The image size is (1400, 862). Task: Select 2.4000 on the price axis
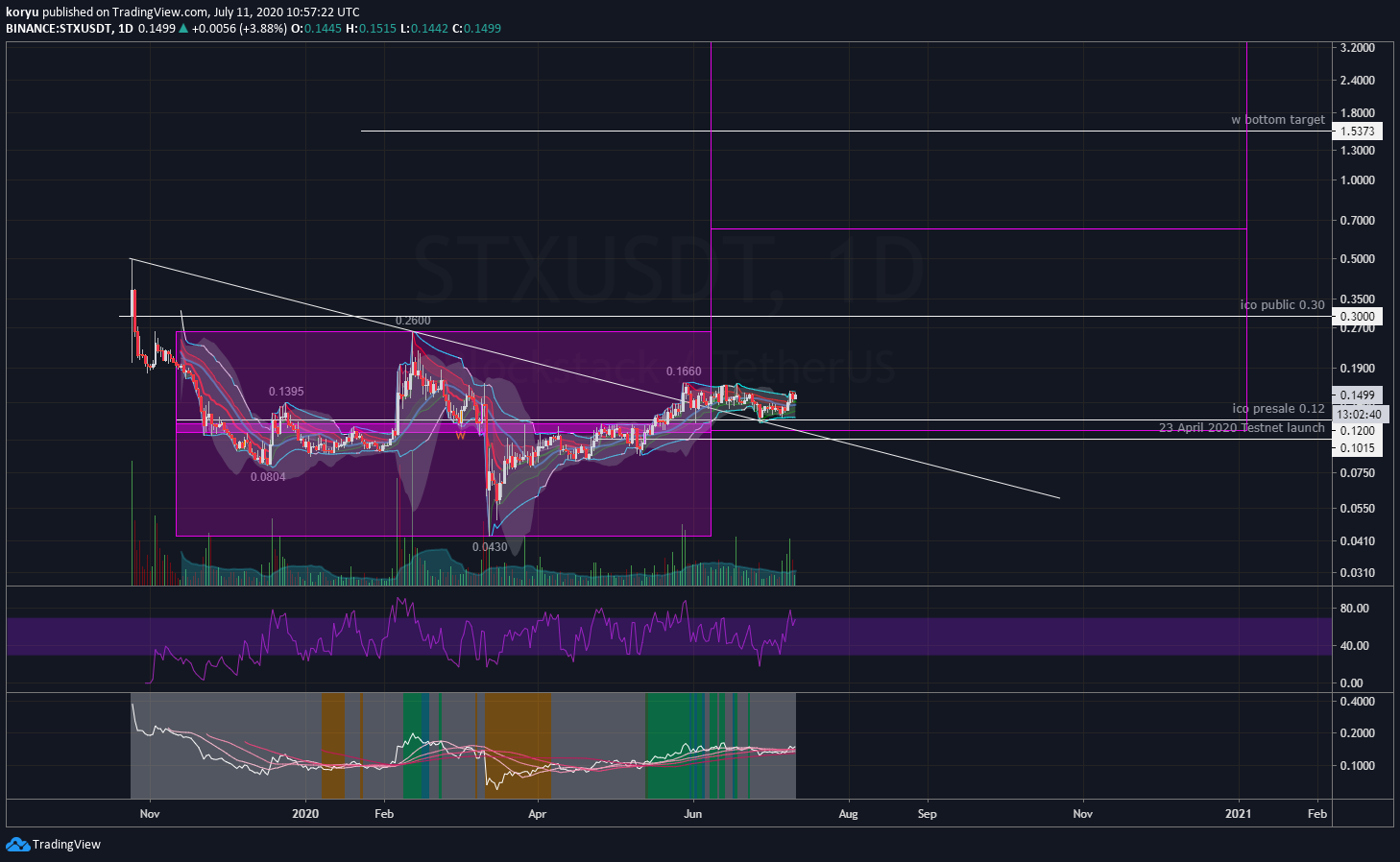[1357, 81]
